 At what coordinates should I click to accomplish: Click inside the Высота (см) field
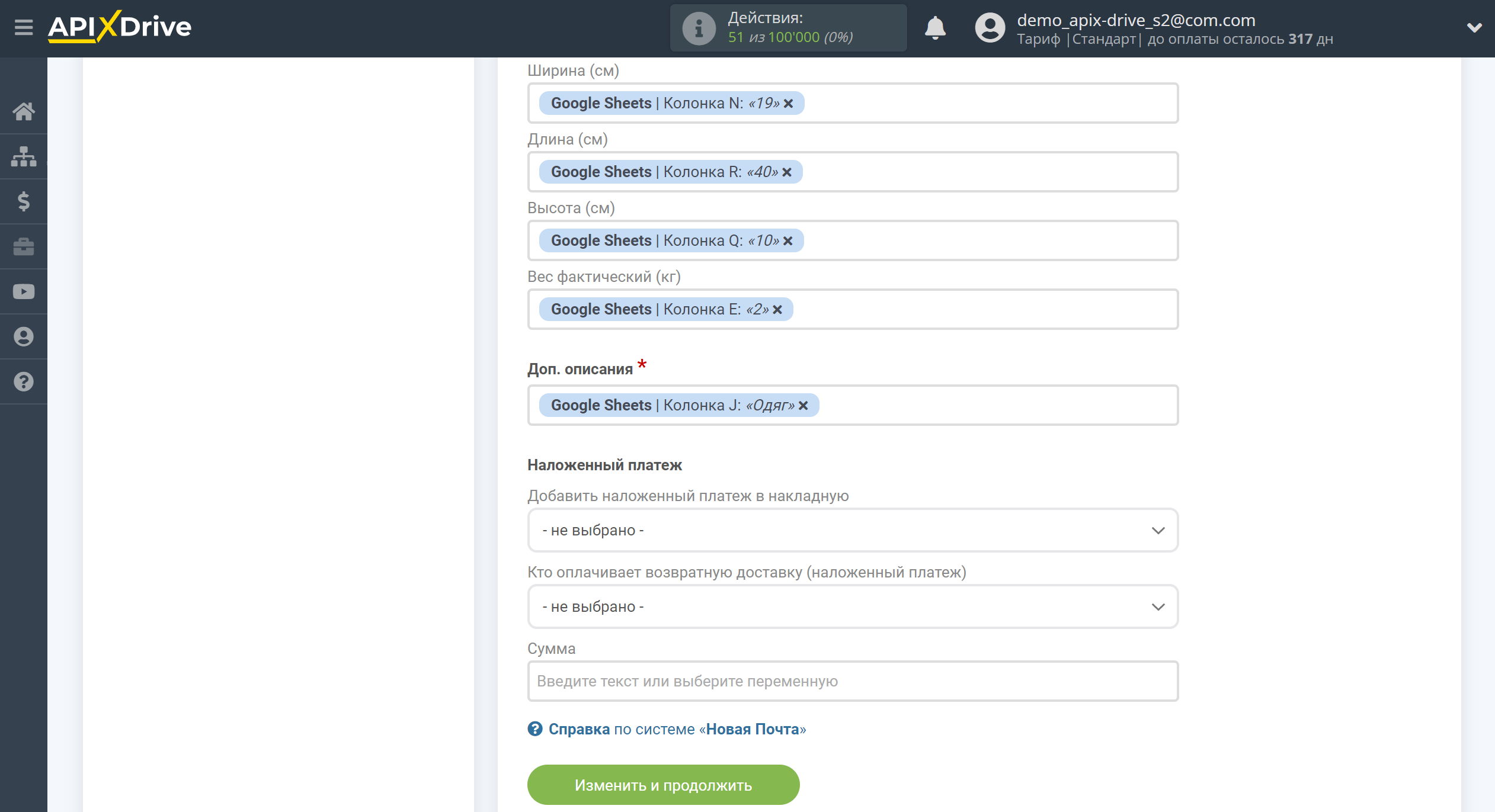[853, 240]
